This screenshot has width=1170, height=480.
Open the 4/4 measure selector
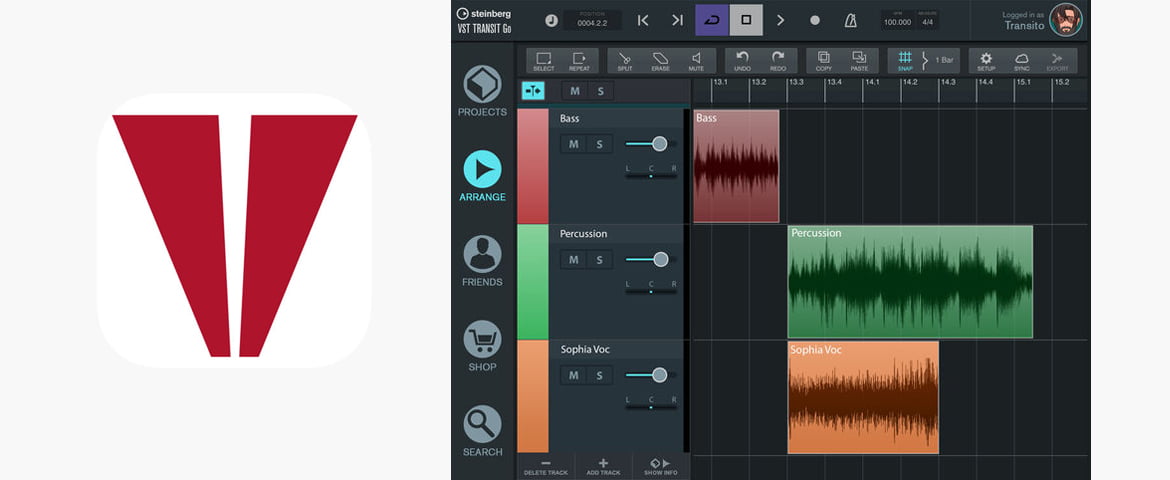927,20
